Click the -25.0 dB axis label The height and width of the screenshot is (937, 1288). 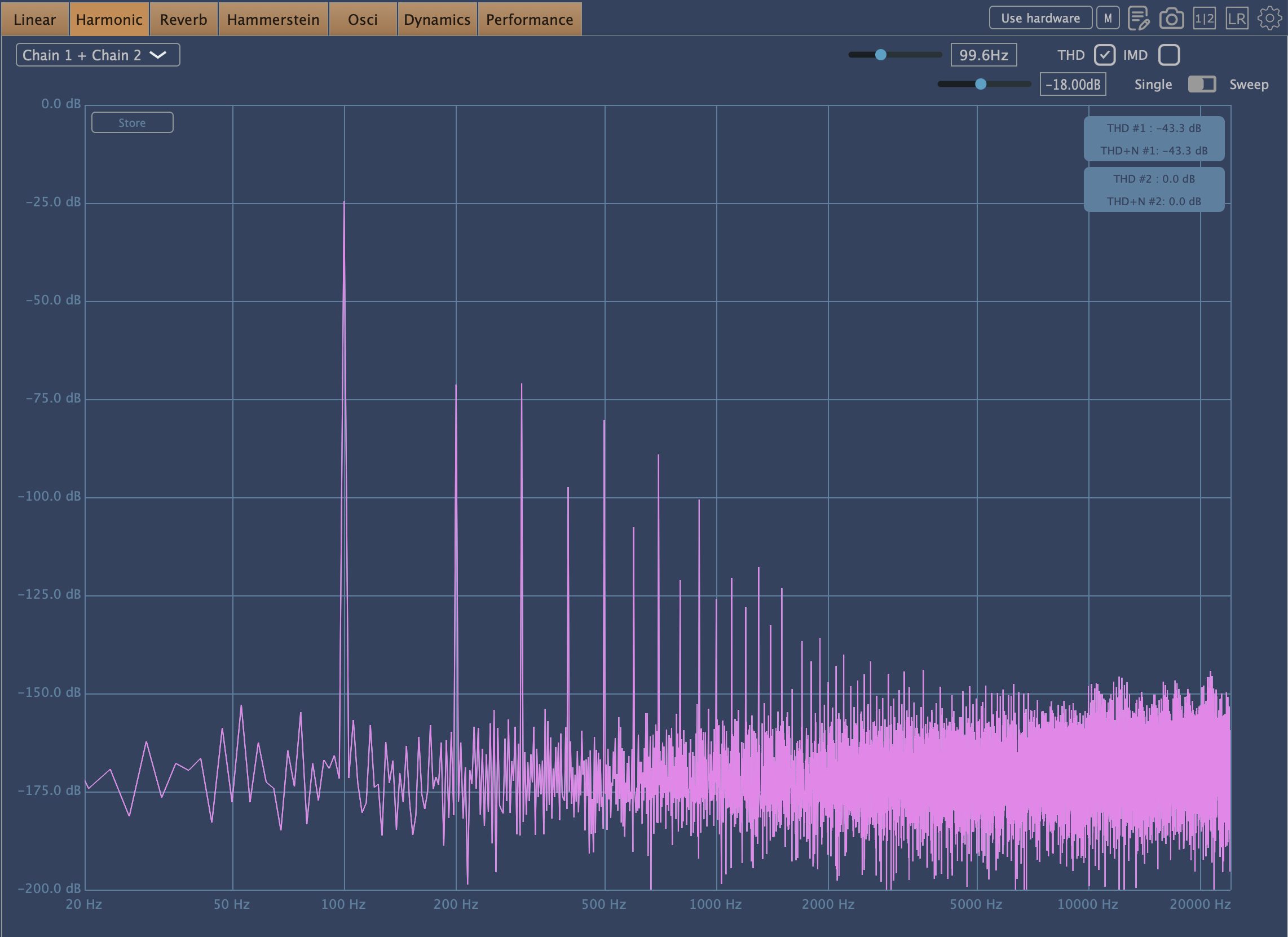[x=54, y=202]
